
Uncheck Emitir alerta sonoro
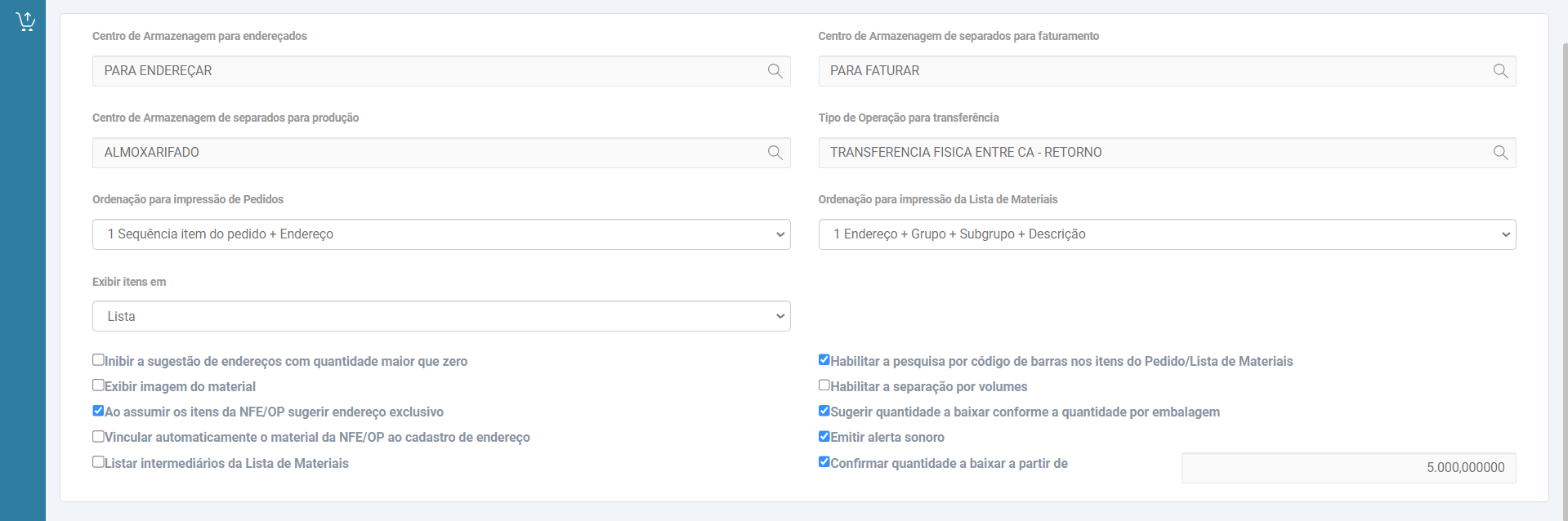coord(824,436)
